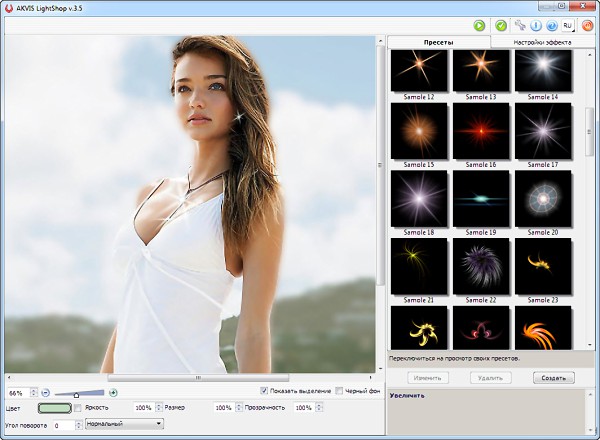Choose the pink heart-shaped preset in bottom row

coord(481,328)
